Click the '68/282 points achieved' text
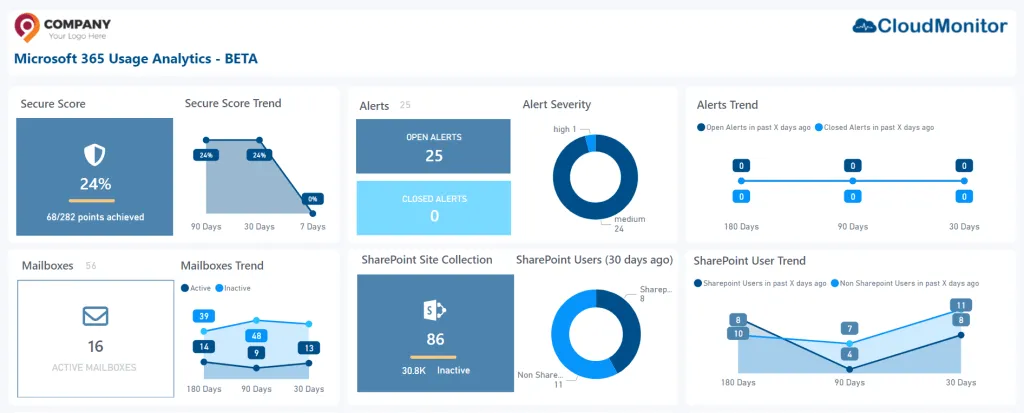Screen dimensions: 1024x413 (x=95, y=217)
